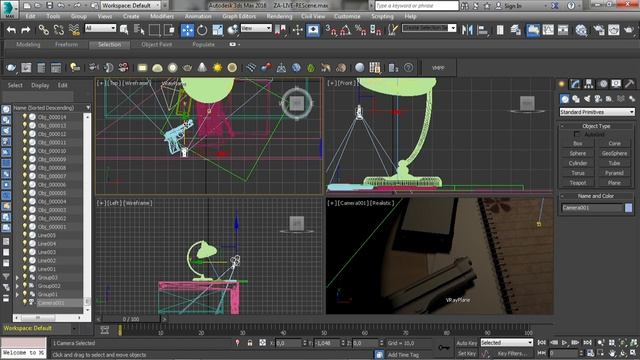Open the Standard Primitives dropdown
Image resolution: width=640 pixels, height=360 pixels.
[597, 112]
